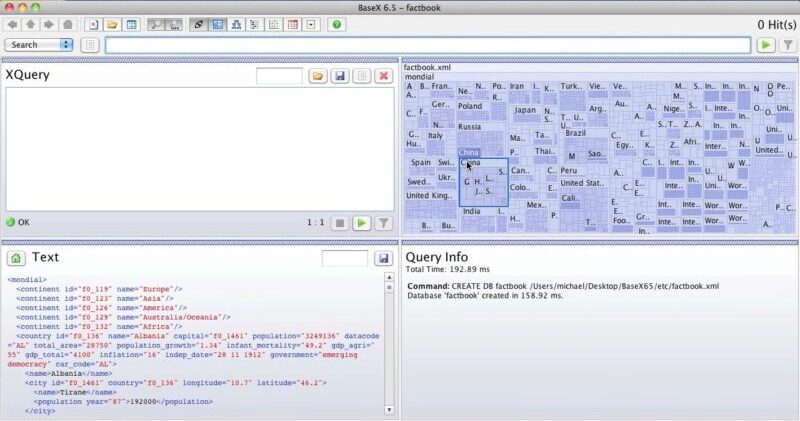Run query with XQuery panel play button
Image resolution: width=800 pixels, height=421 pixels.
[362, 223]
